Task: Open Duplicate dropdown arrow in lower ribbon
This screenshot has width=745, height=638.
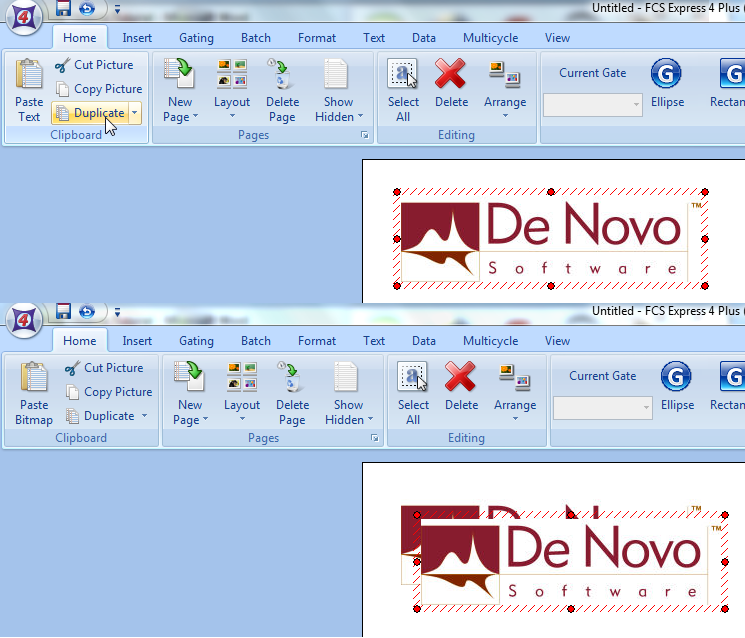Action: (x=144, y=416)
